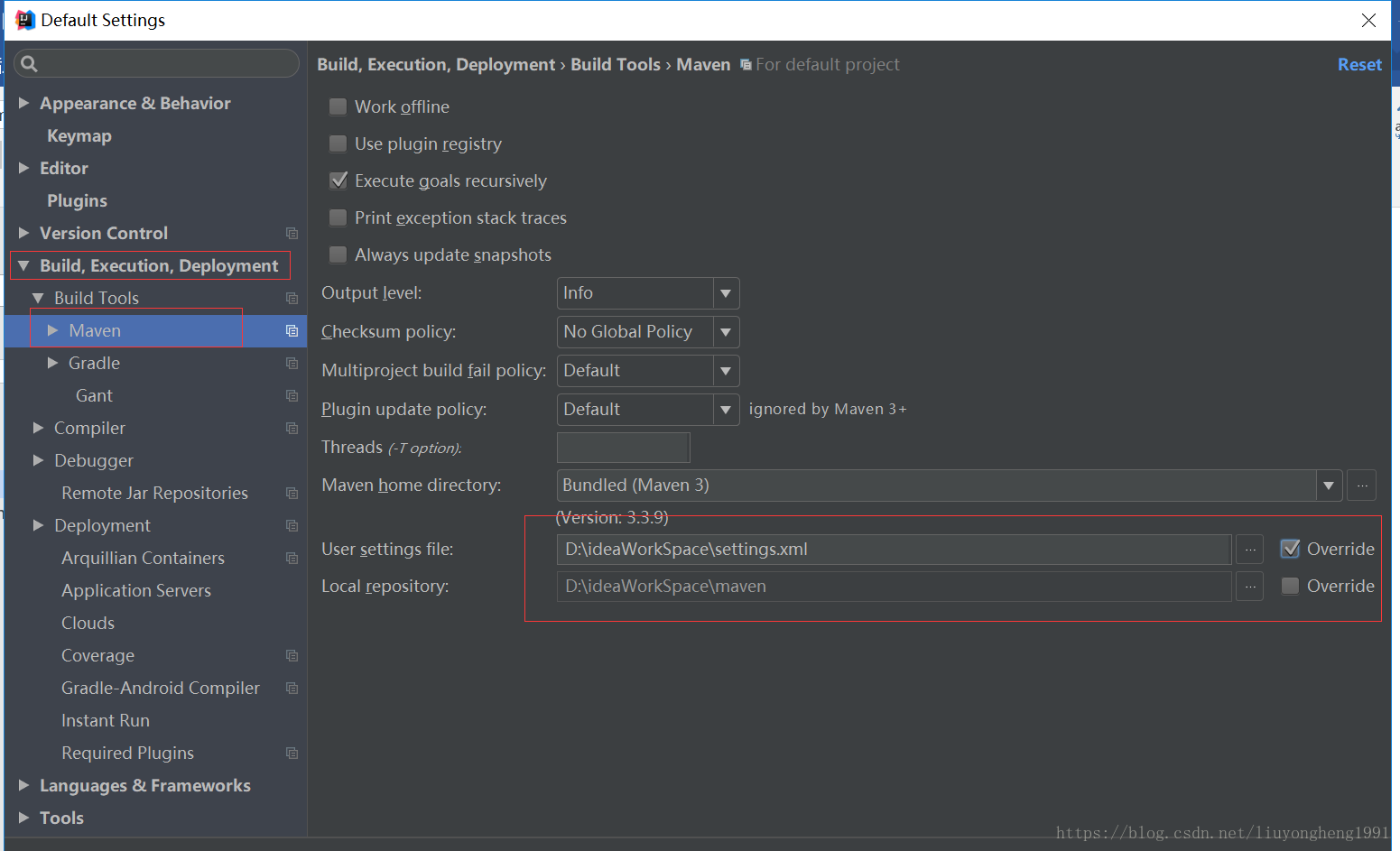The image size is (1400, 851).
Task: Click project-level icon next to Coverage
Action: [292, 655]
